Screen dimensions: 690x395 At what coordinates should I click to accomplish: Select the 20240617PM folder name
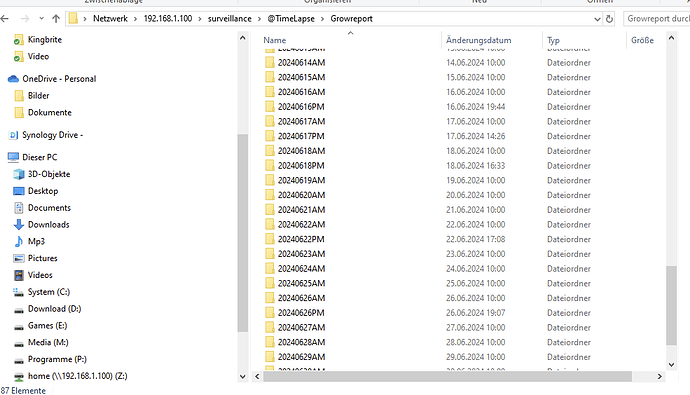(301, 136)
